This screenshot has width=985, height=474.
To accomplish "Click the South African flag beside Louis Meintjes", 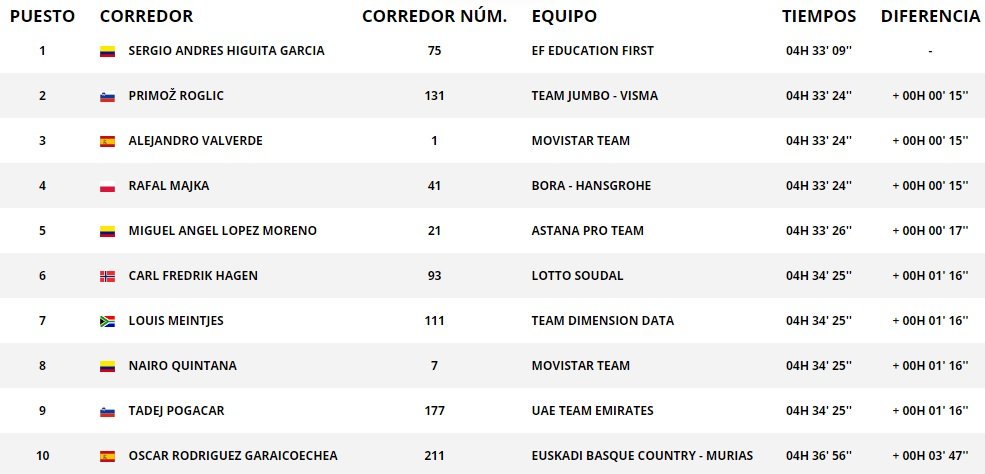I will pyautogui.click(x=107, y=321).
